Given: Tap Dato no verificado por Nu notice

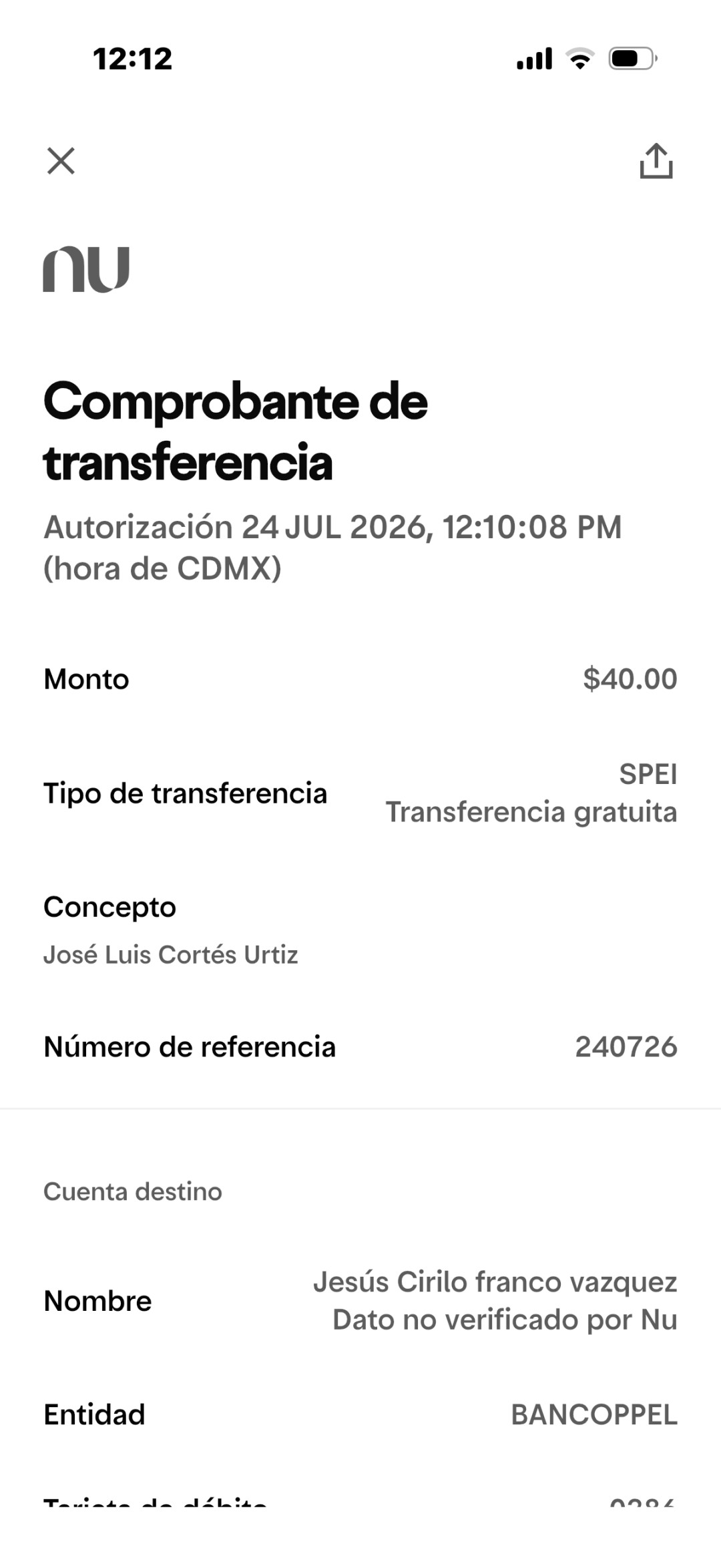Looking at the screenshot, I should coord(505,1320).
